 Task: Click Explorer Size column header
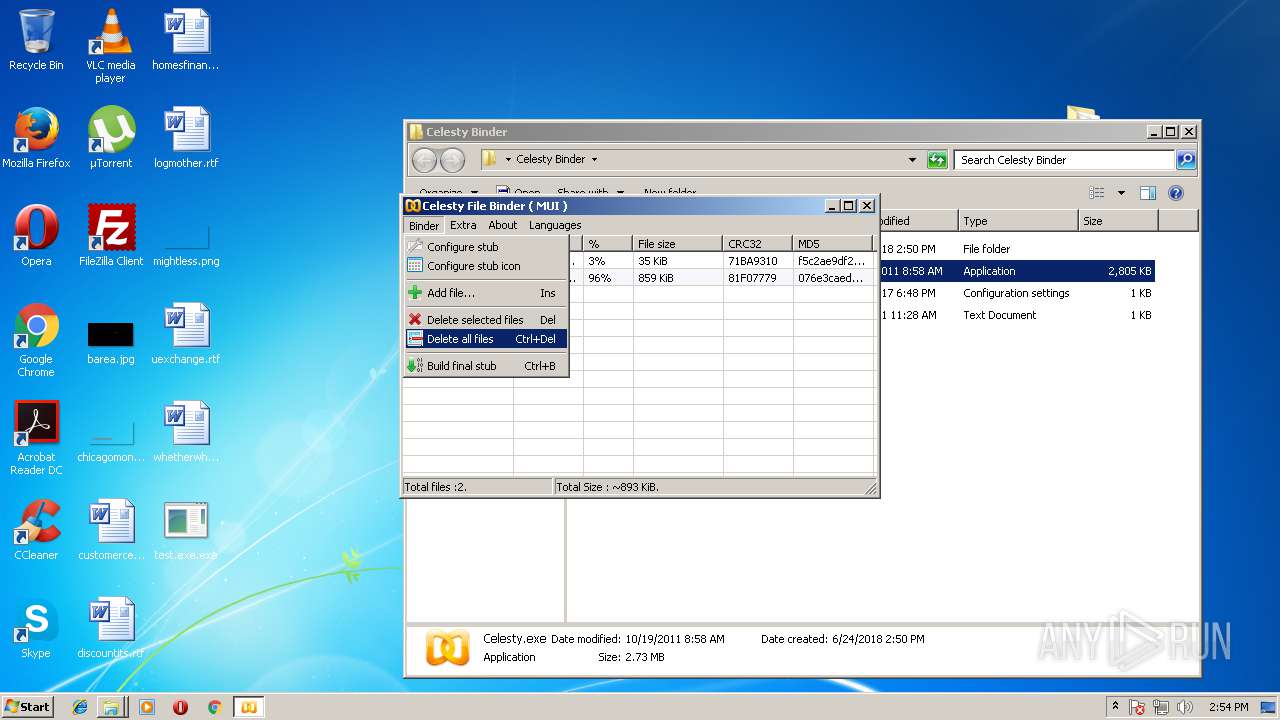pos(1118,221)
